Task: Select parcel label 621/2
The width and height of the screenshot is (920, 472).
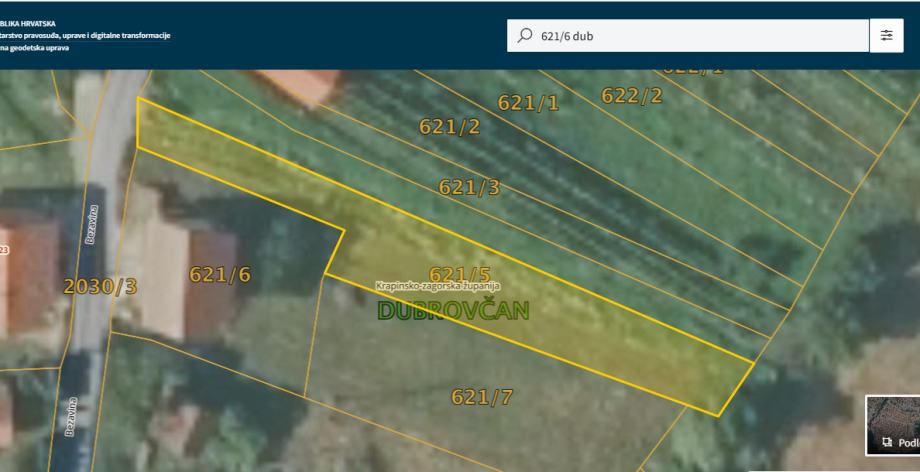Action: (450, 126)
